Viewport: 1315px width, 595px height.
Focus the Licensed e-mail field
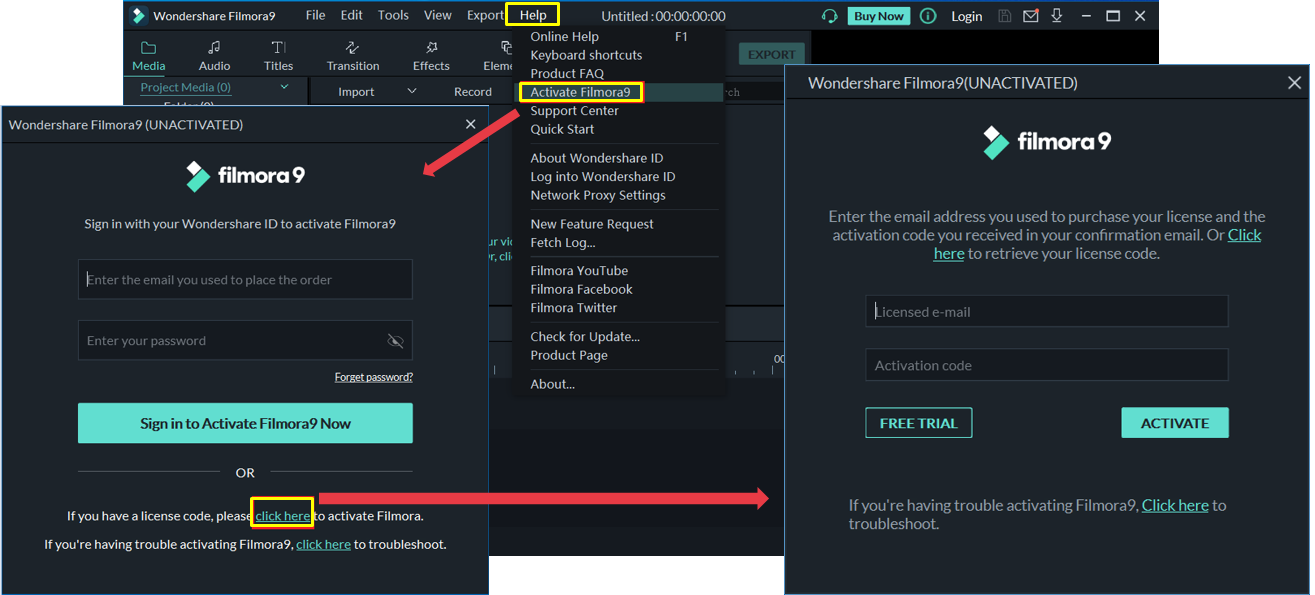pyautogui.click(x=1047, y=311)
